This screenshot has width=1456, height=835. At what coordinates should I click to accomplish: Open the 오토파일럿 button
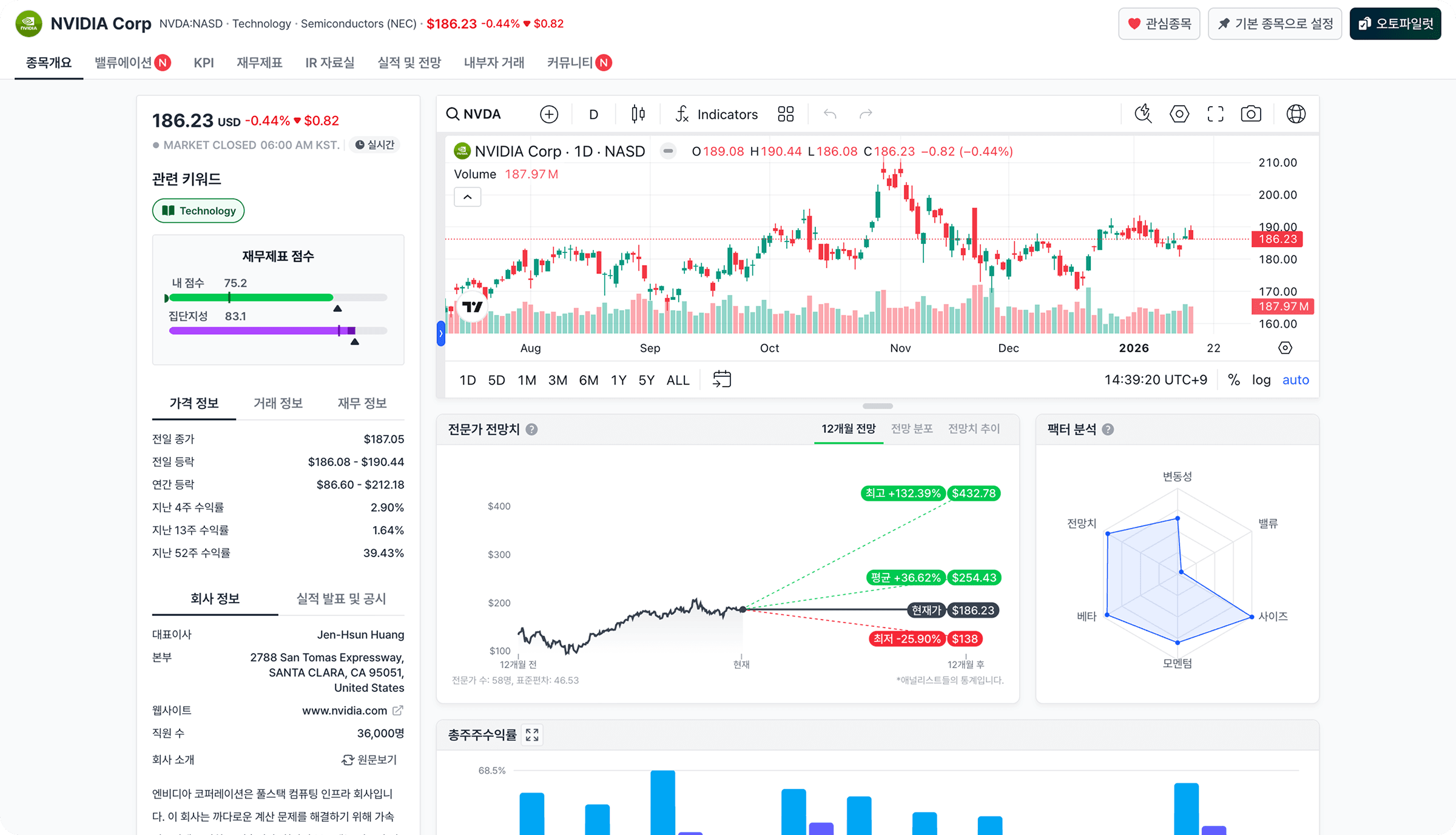1395,24
